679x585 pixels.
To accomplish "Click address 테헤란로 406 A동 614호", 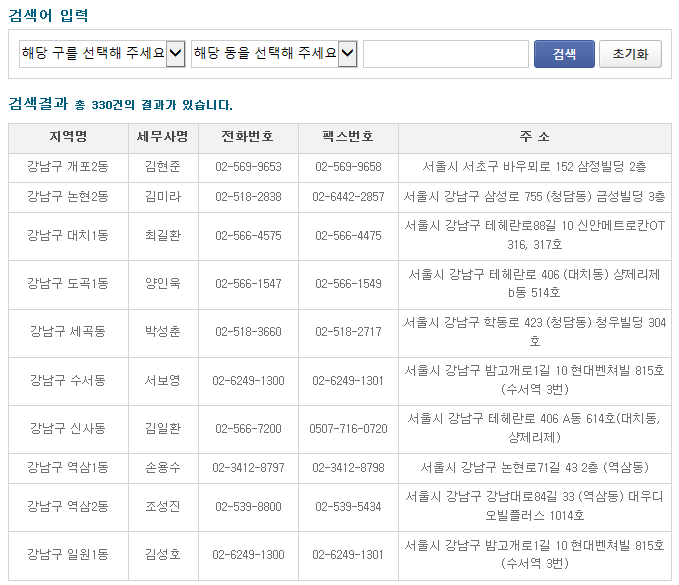I will pos(535,428).
